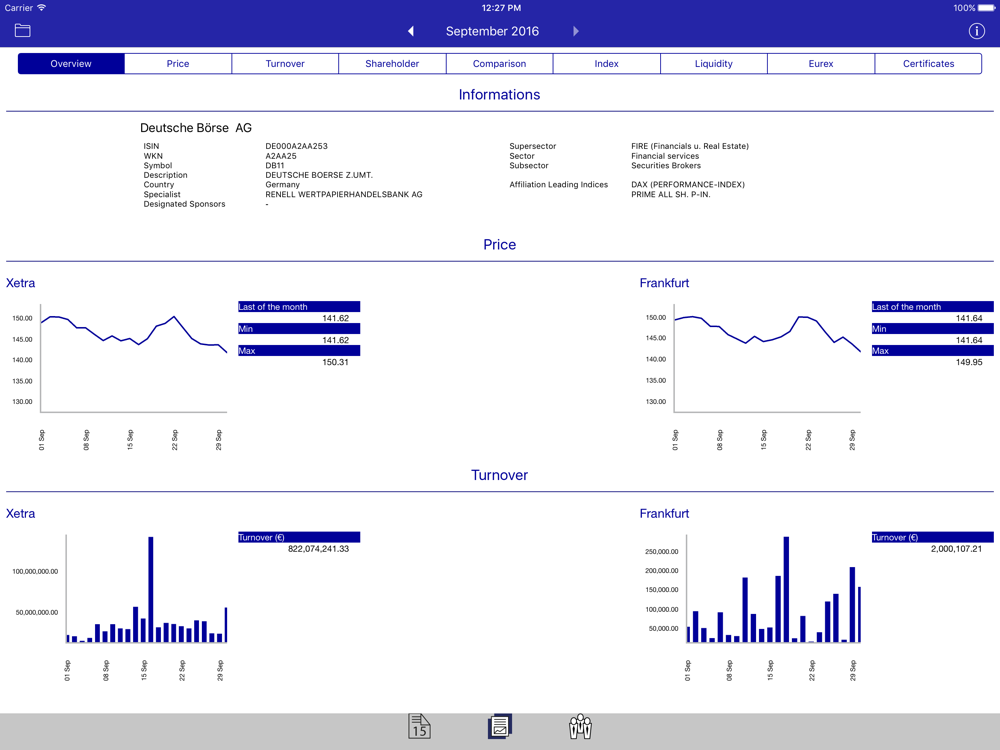
Task: Tap the Frankfurt heading above the price chart
Action: [664, 283]
